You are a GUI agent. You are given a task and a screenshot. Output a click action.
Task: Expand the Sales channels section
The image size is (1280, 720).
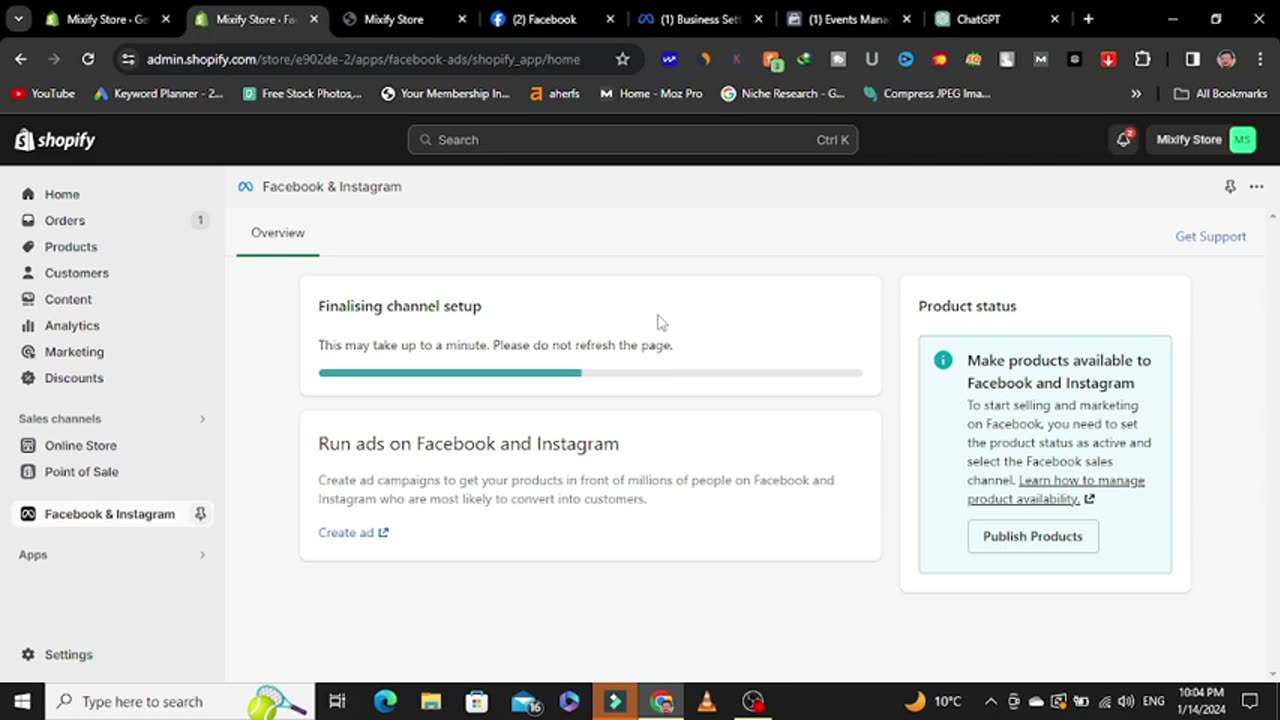click(x=202, y=419)
